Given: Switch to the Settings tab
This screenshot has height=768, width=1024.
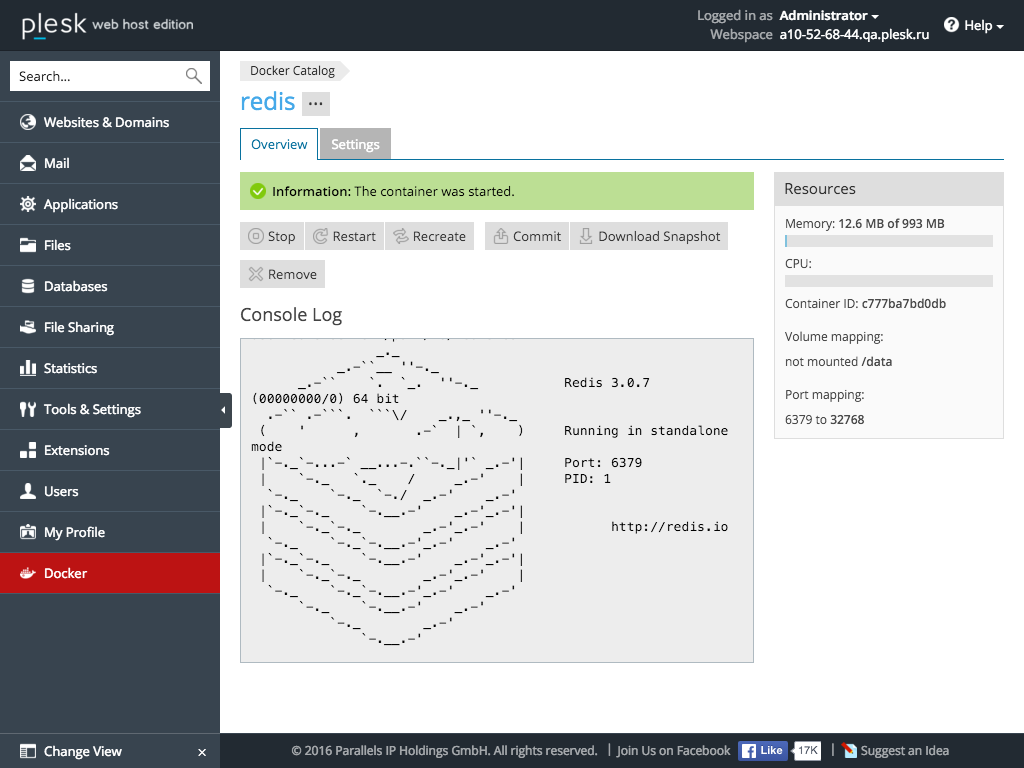Looking at the screenshot, I should click(x=355, y=144).
